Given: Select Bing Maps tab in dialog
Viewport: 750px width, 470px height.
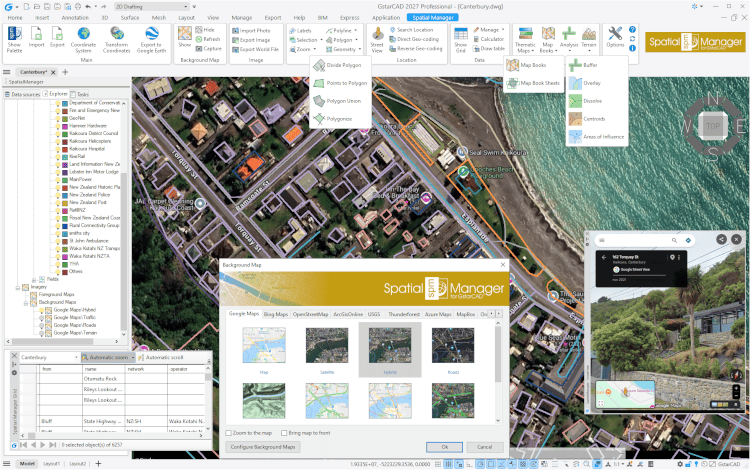Looking at the screenshot, I should [x=276, y=314].
